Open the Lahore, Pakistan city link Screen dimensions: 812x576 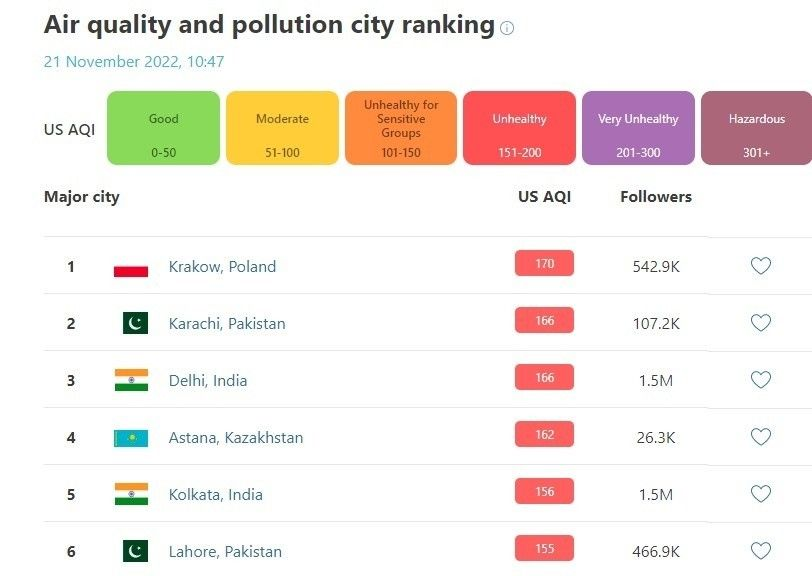click(225, 552)
